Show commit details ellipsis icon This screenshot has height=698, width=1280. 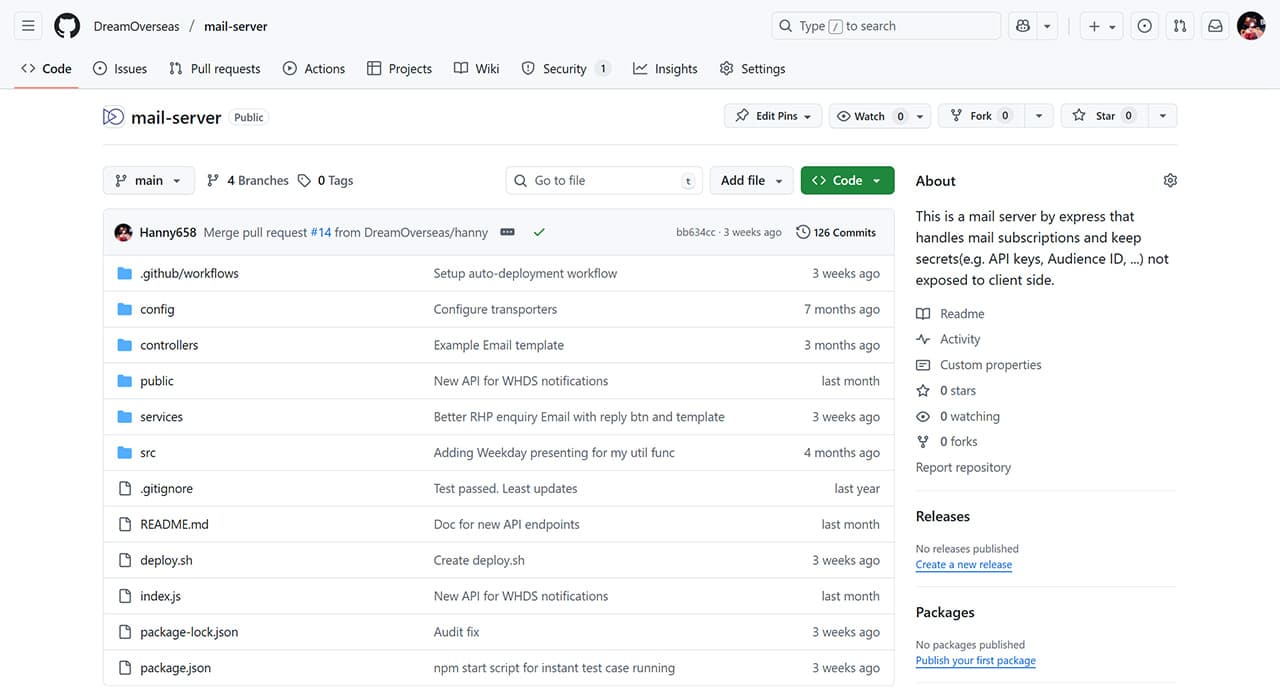point(507,232)
